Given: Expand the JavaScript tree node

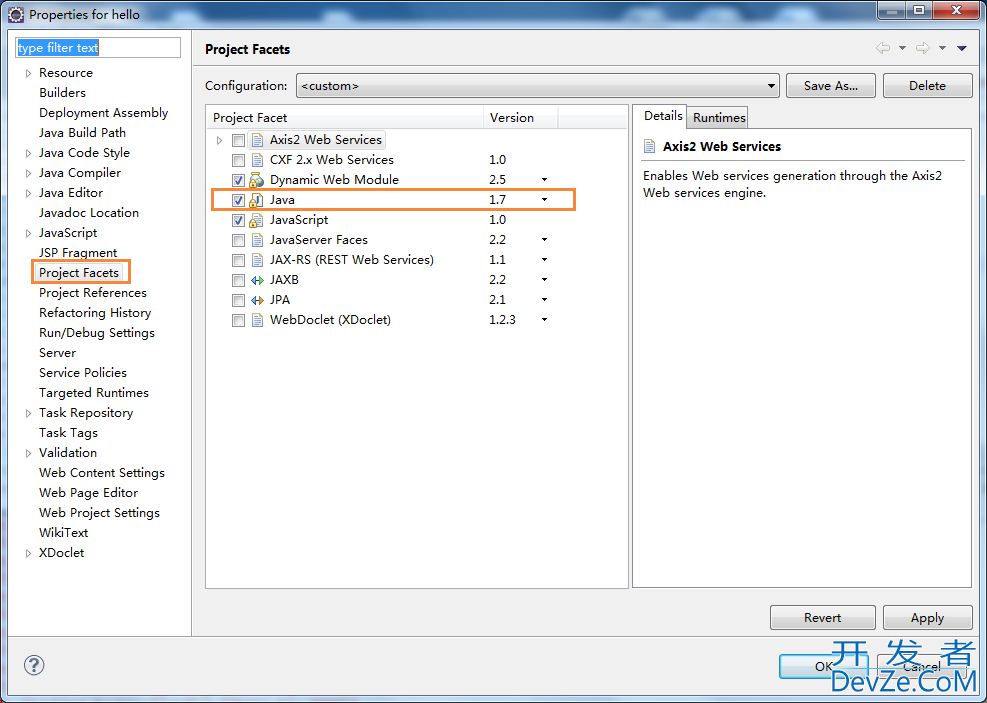Looking at the screenshot, I should coord(28,233).
